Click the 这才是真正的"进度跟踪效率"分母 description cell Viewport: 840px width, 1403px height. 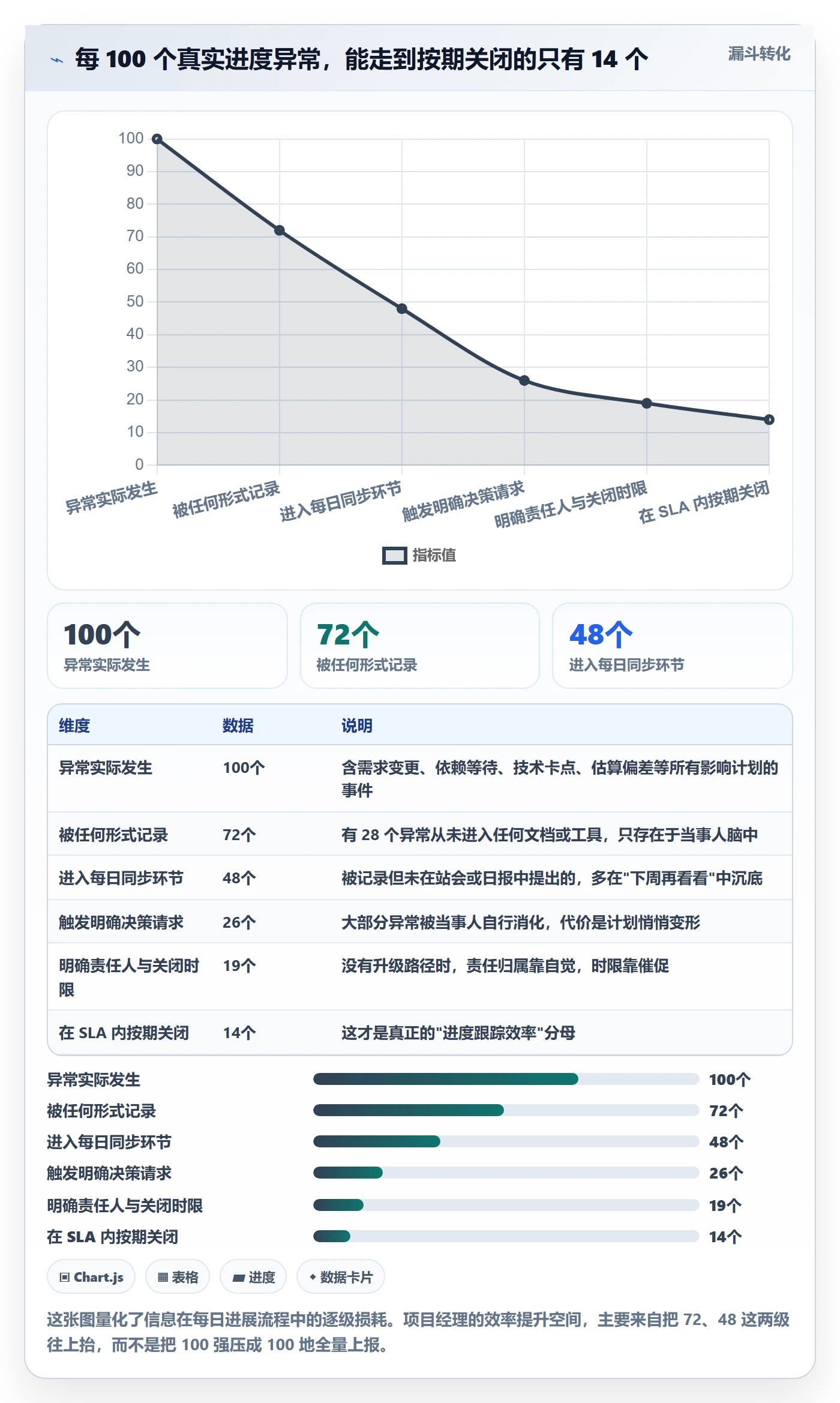458,1033
